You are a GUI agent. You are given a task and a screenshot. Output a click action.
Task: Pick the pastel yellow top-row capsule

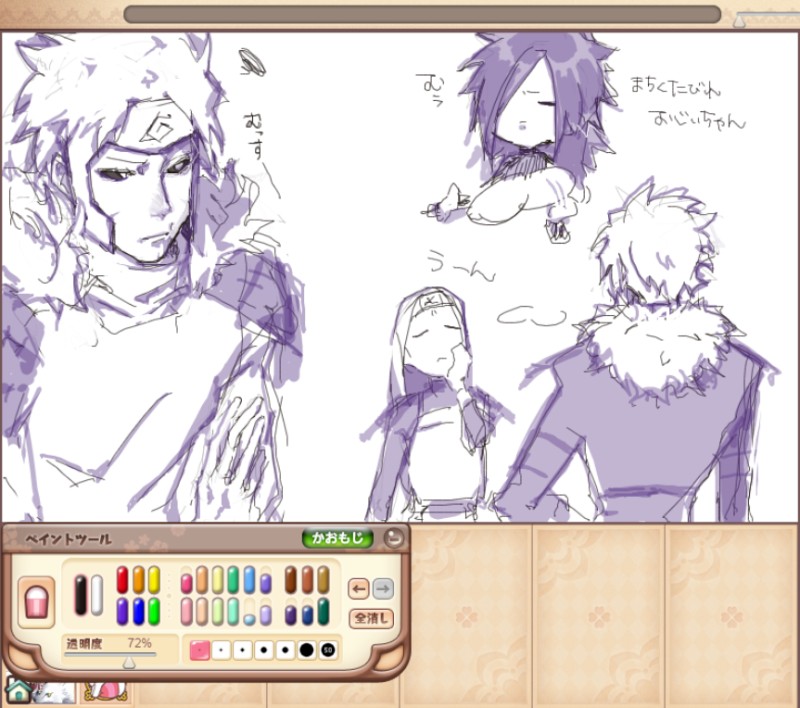218,580
